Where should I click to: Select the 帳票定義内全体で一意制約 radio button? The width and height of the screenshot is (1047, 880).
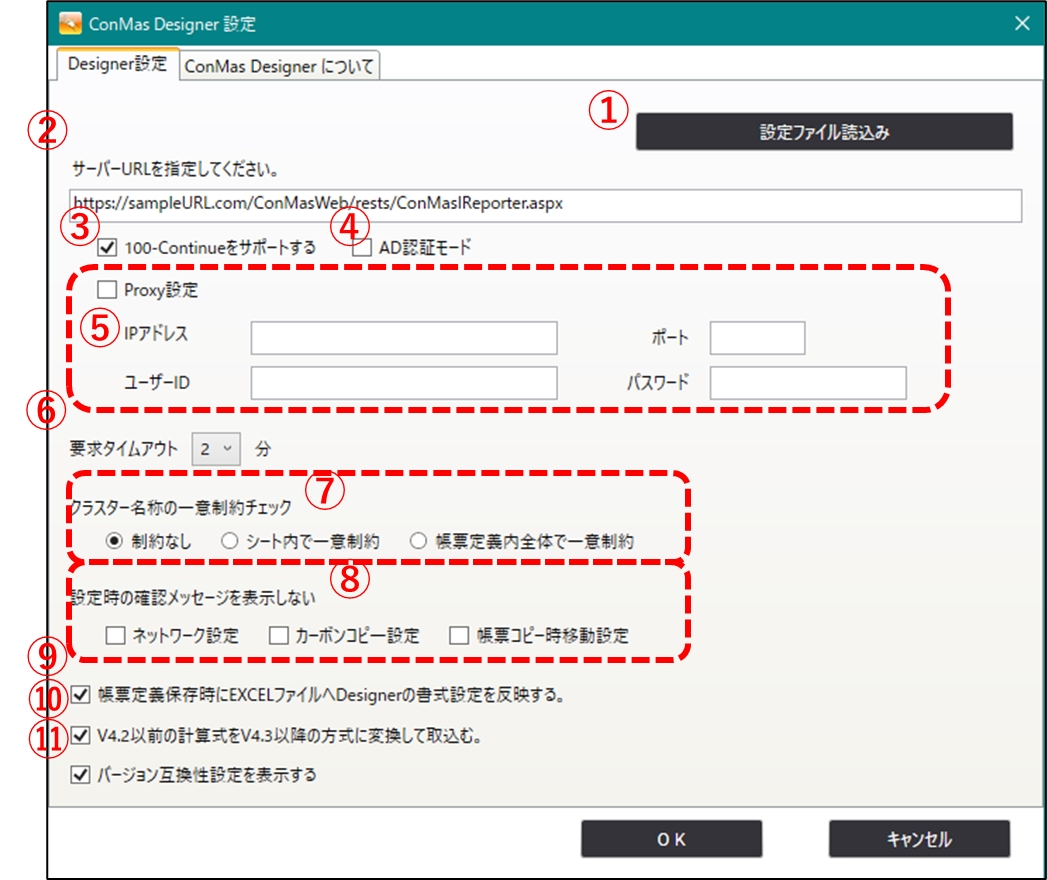[419, 541]
